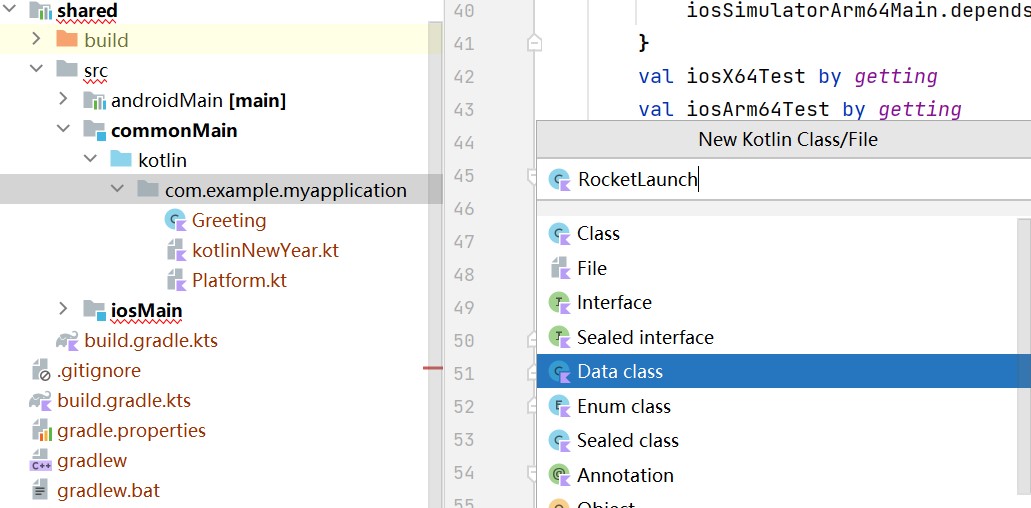Viewport: 1031px width, 508px height.
Task: Click line number 42 in gutter
Action: 464,76
